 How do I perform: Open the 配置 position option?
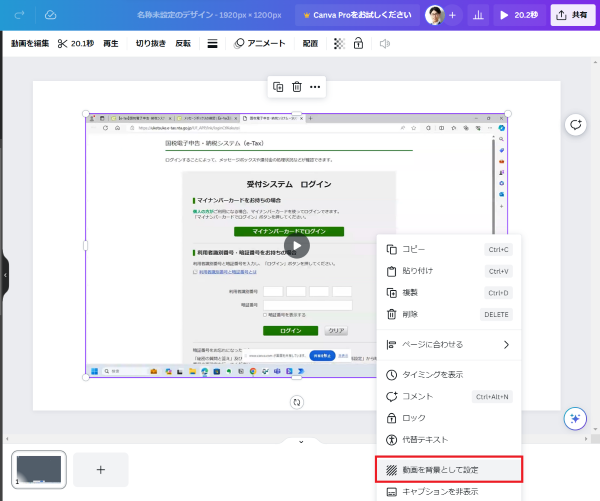310,44
